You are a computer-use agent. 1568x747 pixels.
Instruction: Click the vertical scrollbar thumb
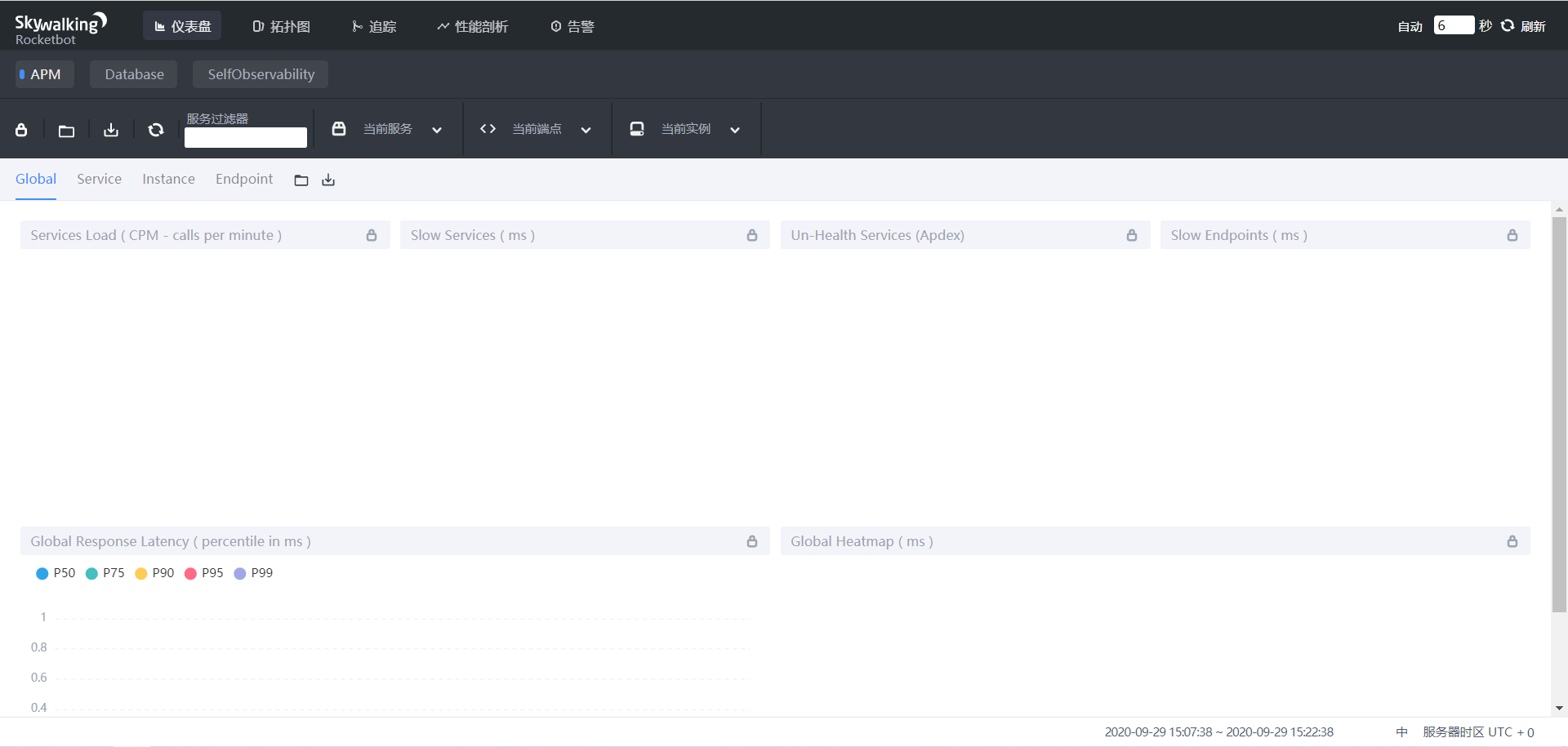pyautogui.click(x=1559, y=414)
